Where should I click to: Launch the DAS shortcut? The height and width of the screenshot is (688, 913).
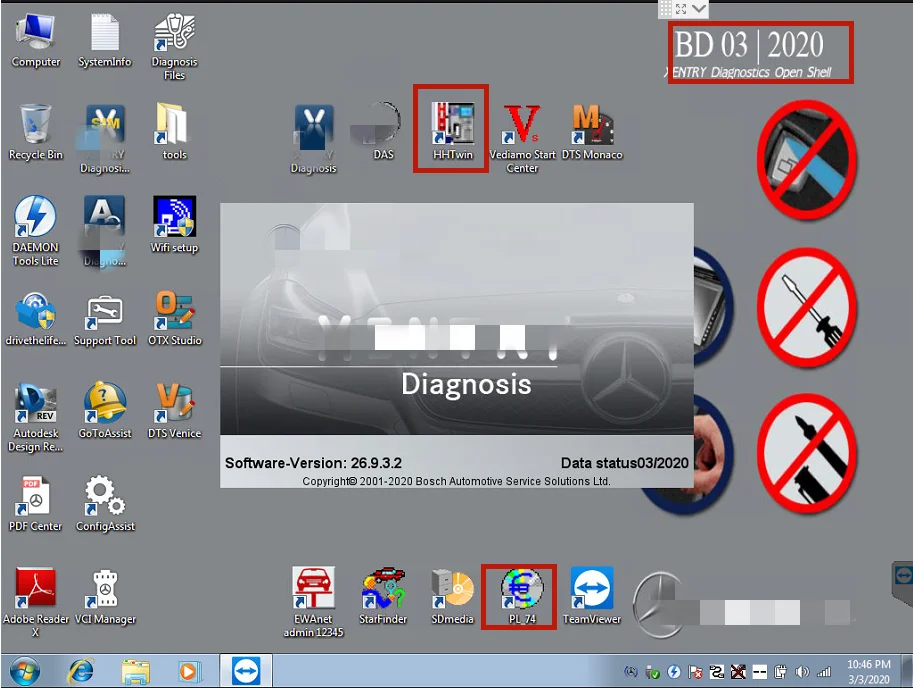click(x=383, y=132)
